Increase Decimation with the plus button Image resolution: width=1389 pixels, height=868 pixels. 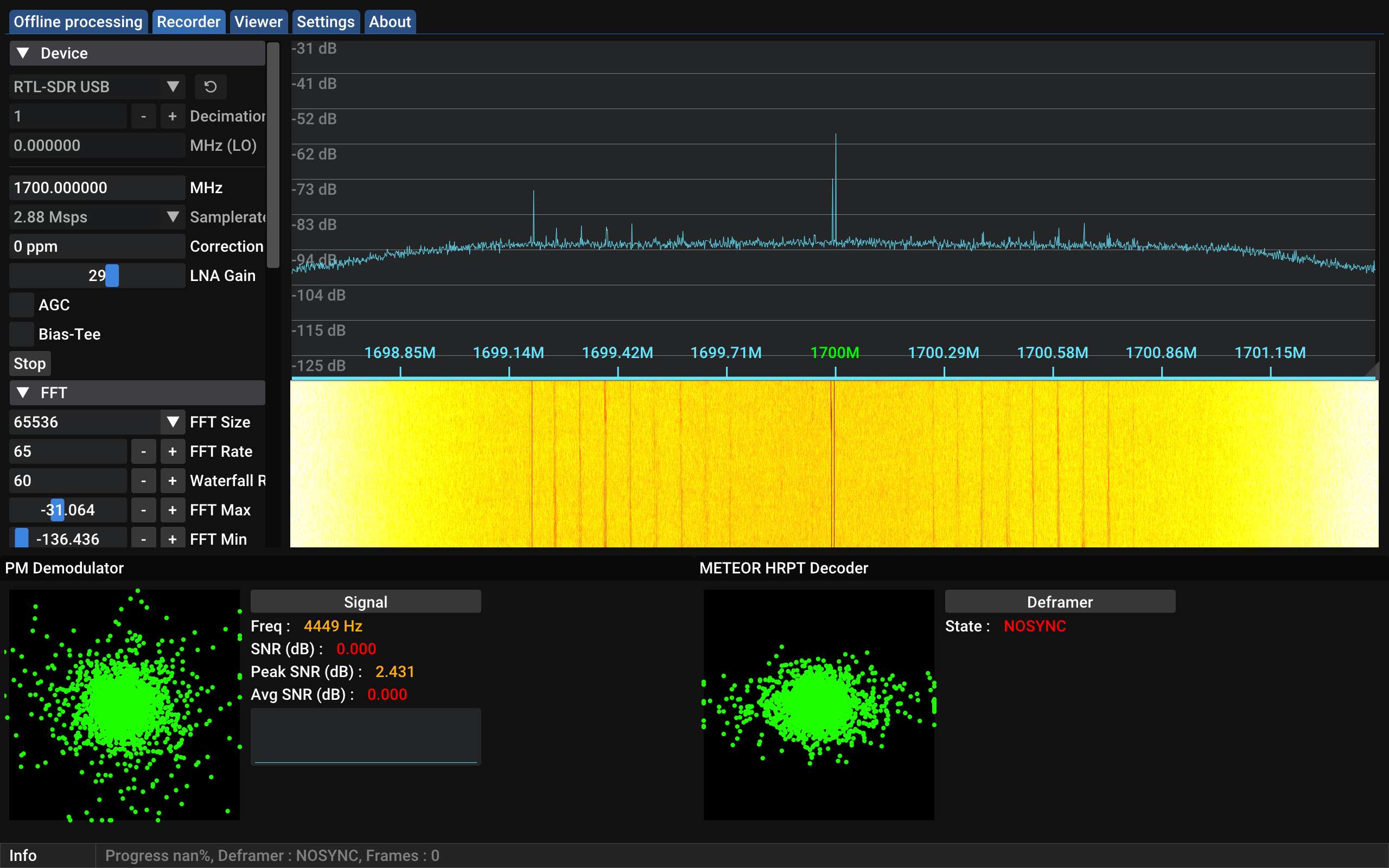[171, 116]
